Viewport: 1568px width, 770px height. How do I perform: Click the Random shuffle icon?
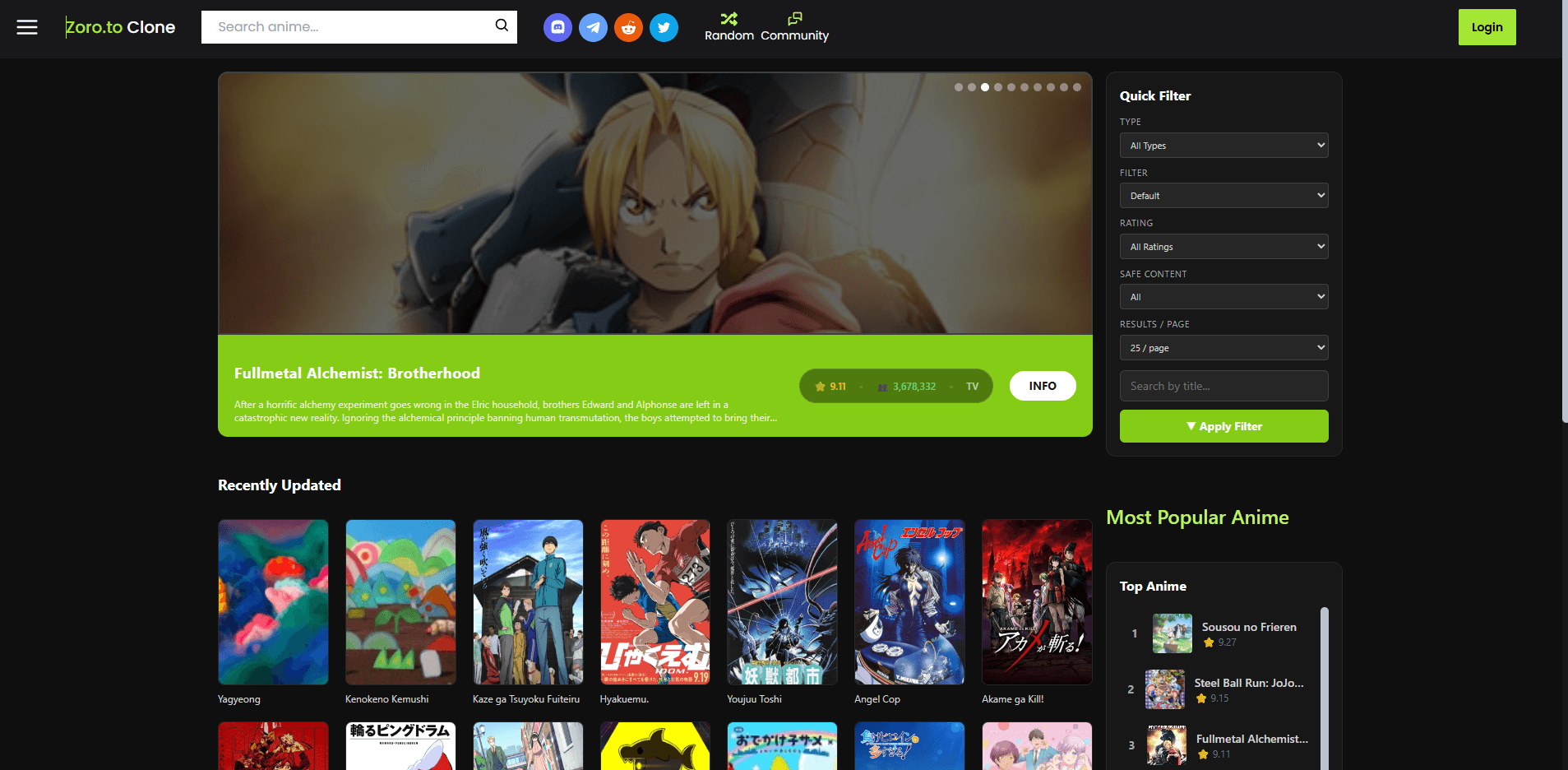tap(729, 19)
